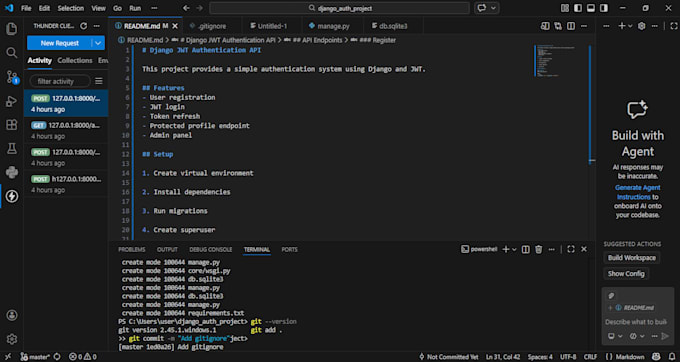The height and width of the screenshot is (362, 680).
Task: Select the Thunder Client lightning icon
Action: (x=12, y=196)
